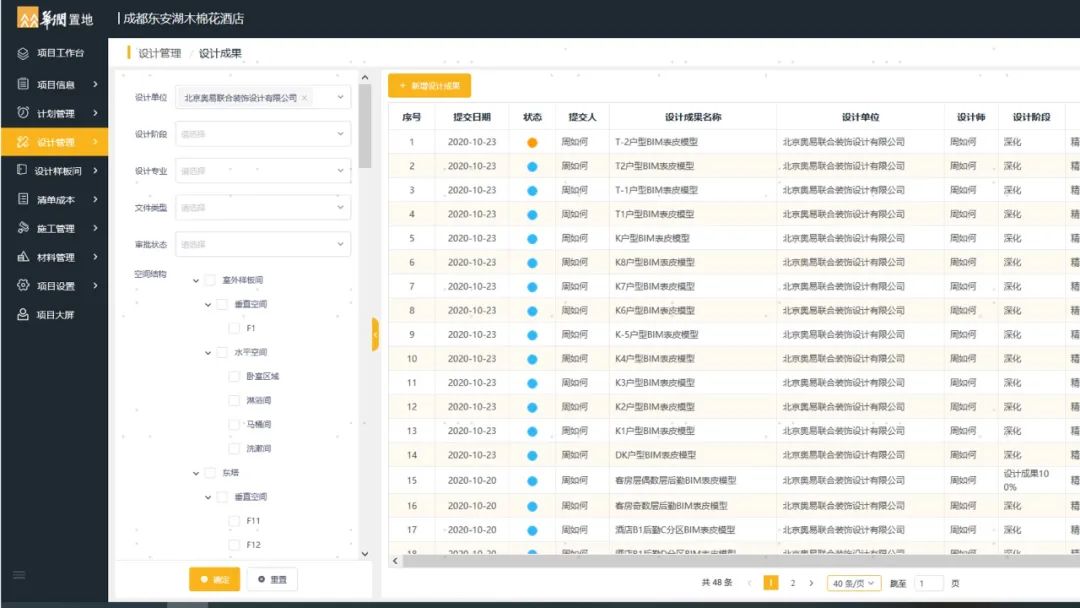Screen dimensions: 1080x608
Task: Open the 项目大屏 sidebar icon
Action: [x=22, y=314]
